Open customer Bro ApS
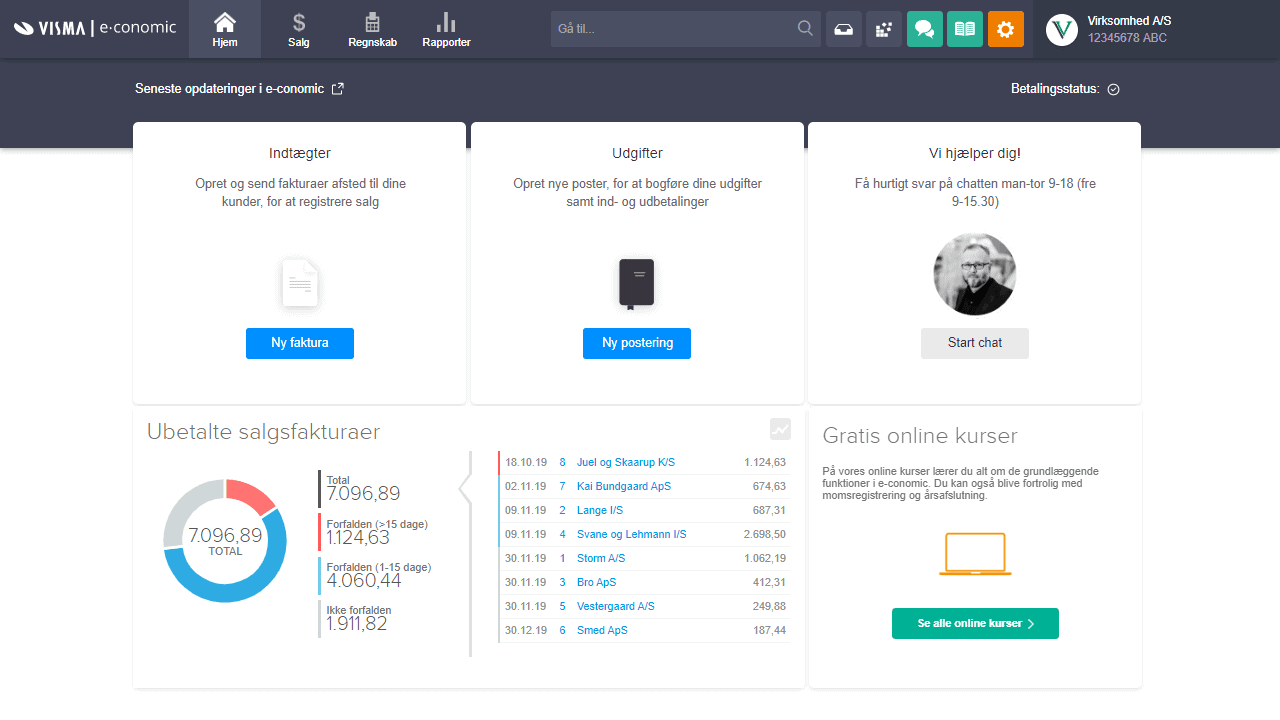Screen dimensions: 1280x720 pos(597,582)
